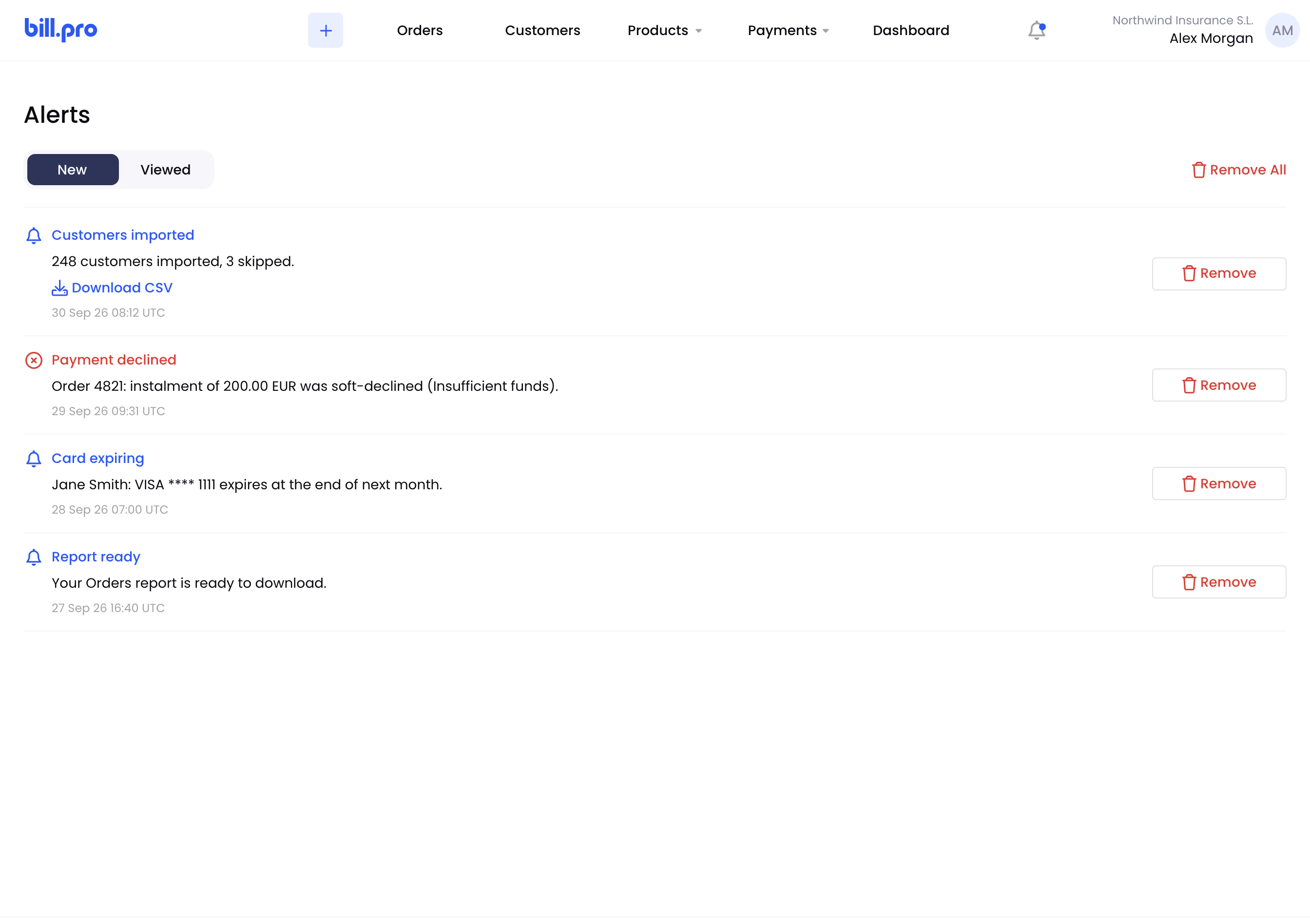Click 'Your Orders report is ready to download.'

189,583
